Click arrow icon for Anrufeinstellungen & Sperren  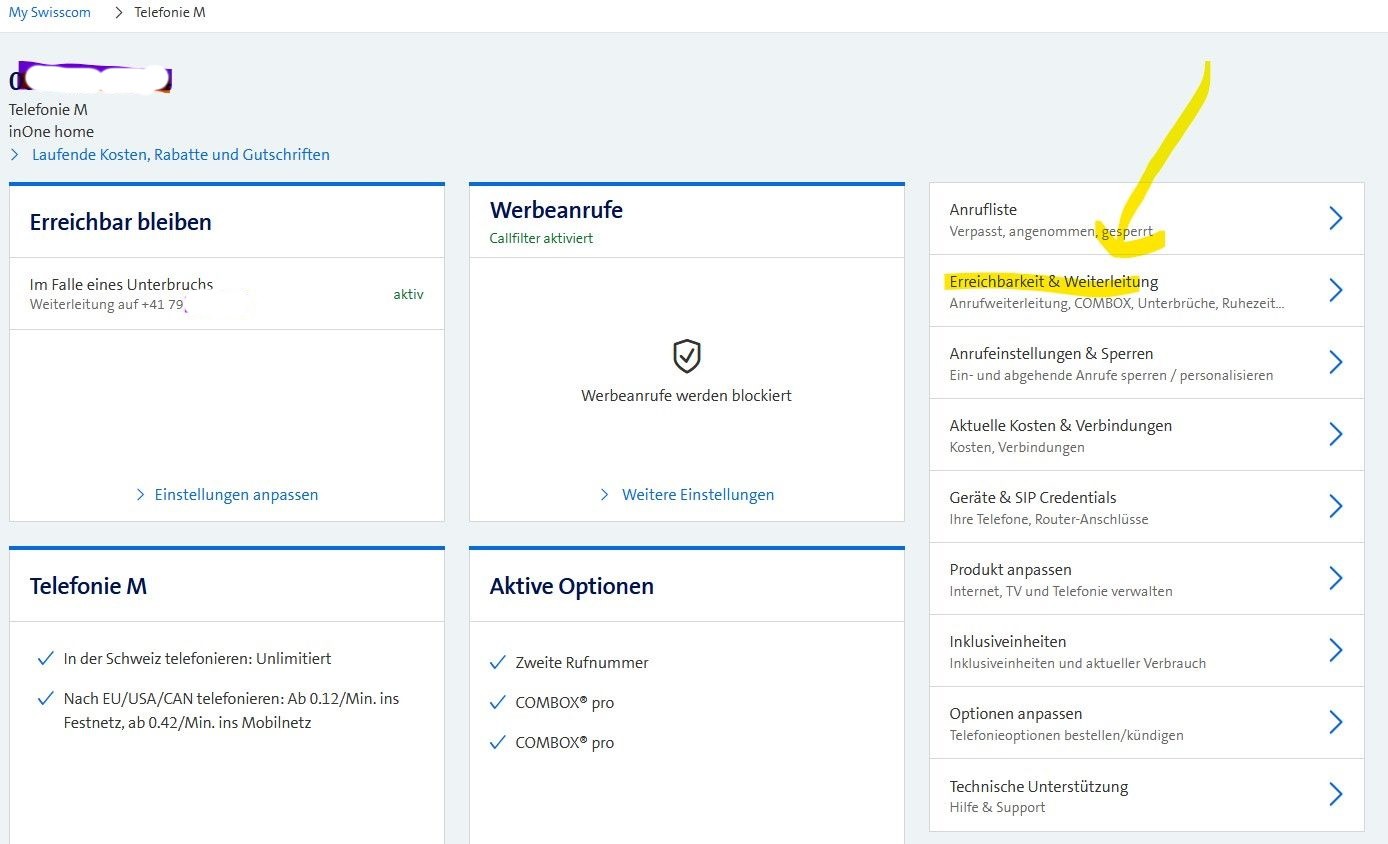(1335, 363)
